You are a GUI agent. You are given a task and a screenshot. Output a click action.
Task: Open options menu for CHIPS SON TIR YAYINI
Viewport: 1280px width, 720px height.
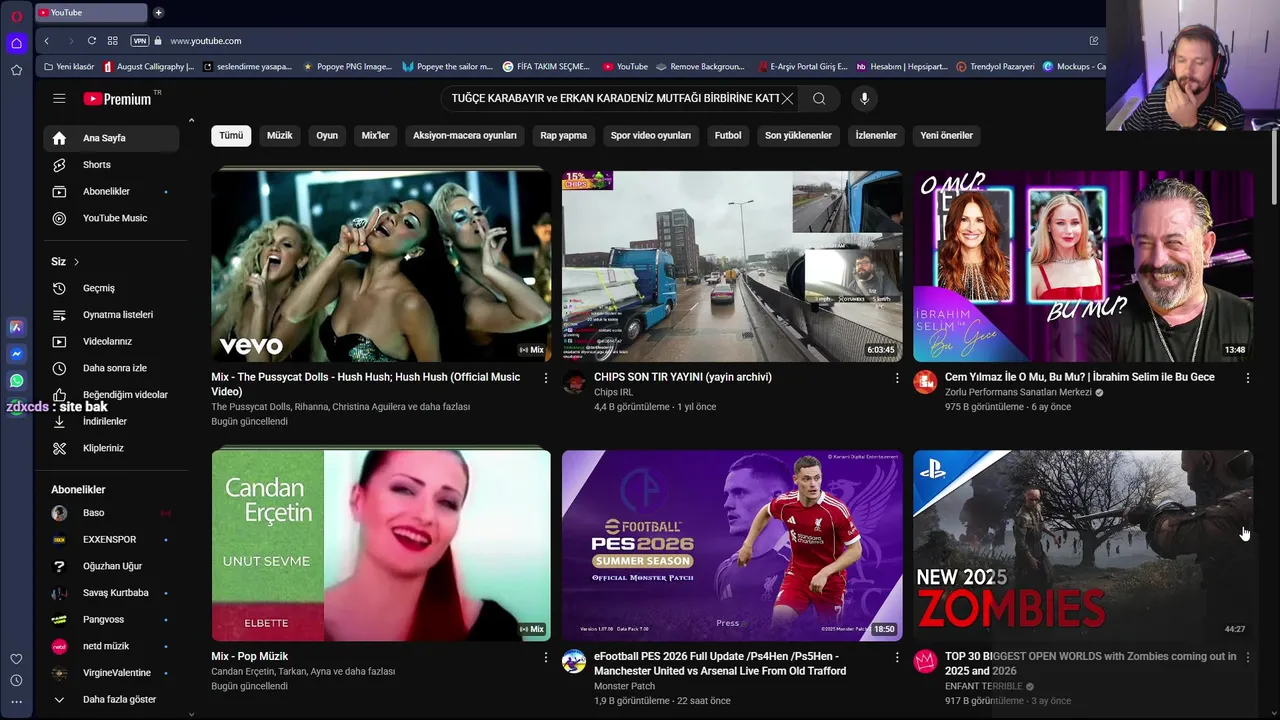click(897, 378)
